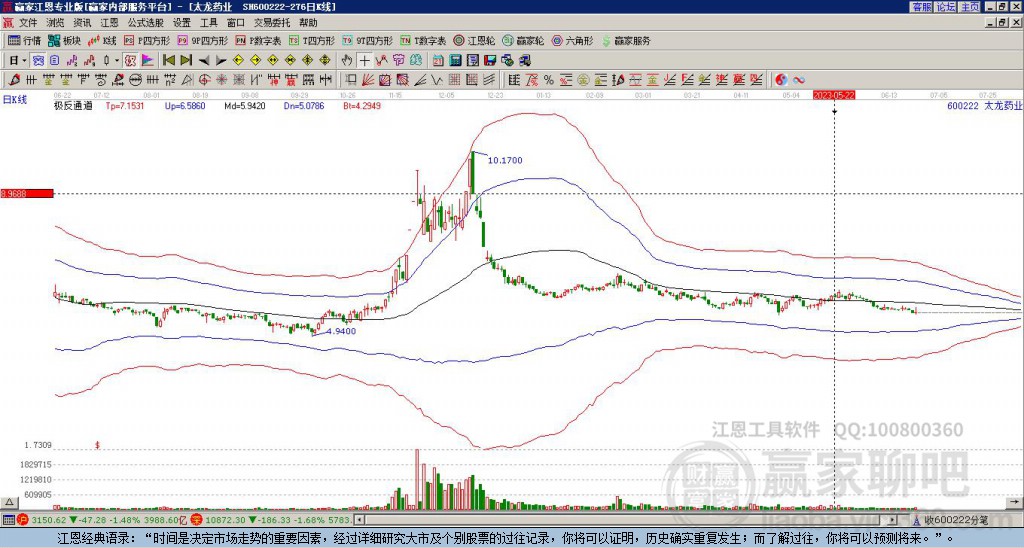Open the 六角形 tool
1024x548 pixels.
pyautogui.click(x=573, y=40)
